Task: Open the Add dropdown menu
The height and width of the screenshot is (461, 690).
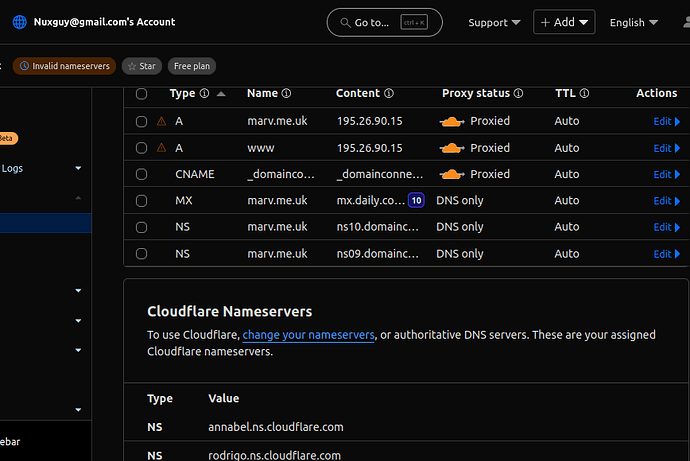Action: pos(564,22)
